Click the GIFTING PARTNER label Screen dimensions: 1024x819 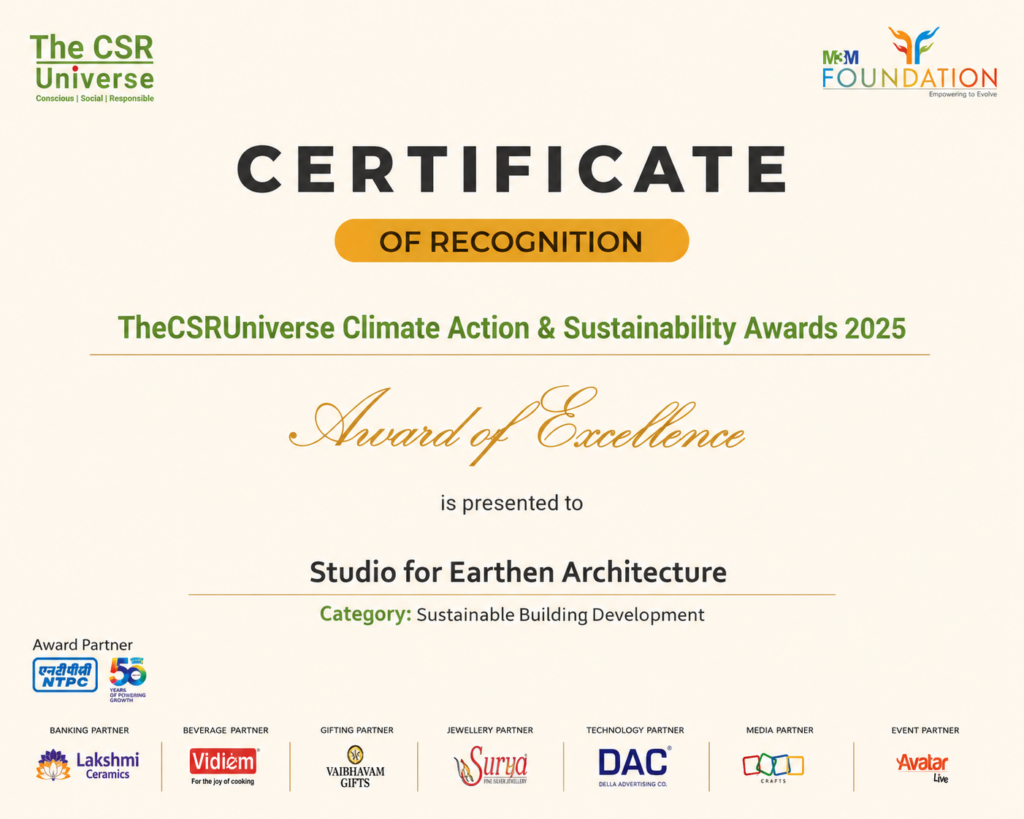pos(357,730)
